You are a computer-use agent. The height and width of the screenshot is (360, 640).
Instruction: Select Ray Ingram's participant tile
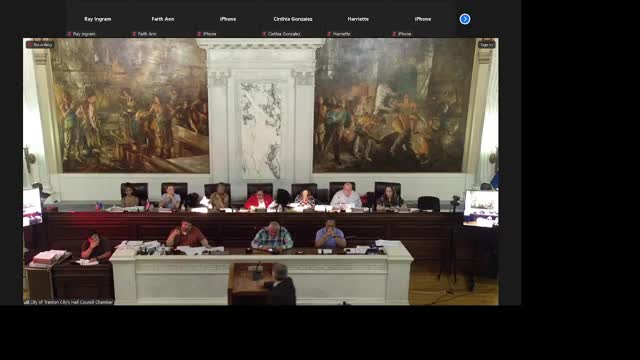98,19
